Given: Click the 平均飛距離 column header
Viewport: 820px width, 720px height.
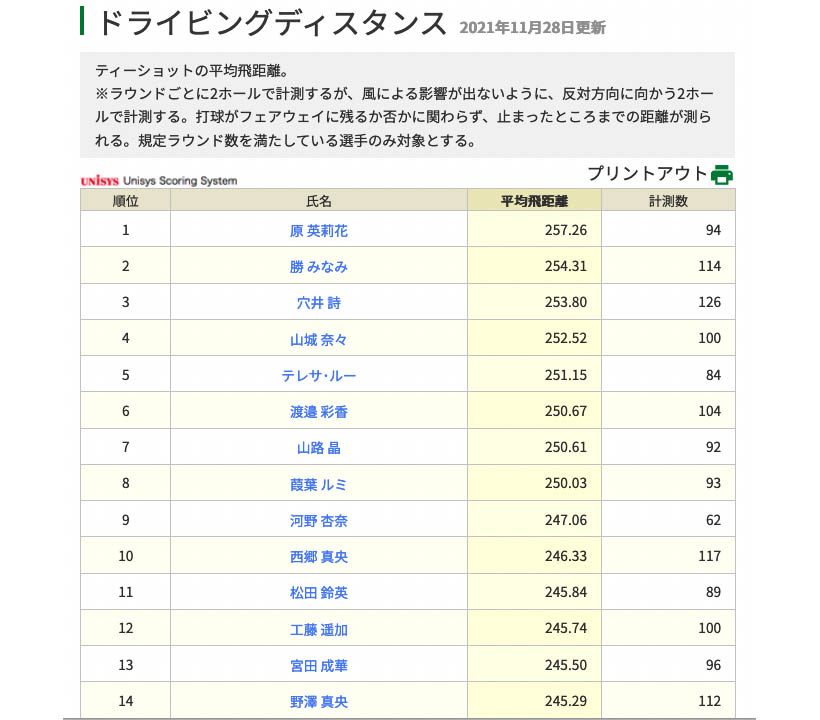Looking at the screenshot, I should [x=534, y=200].
